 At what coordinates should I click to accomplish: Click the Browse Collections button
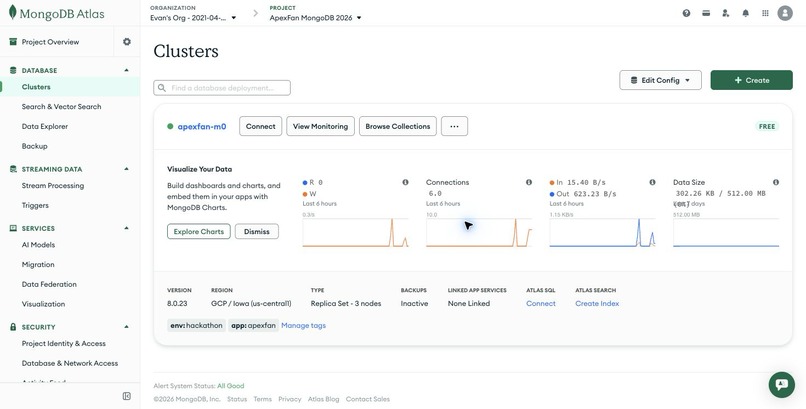pos(398,126)
